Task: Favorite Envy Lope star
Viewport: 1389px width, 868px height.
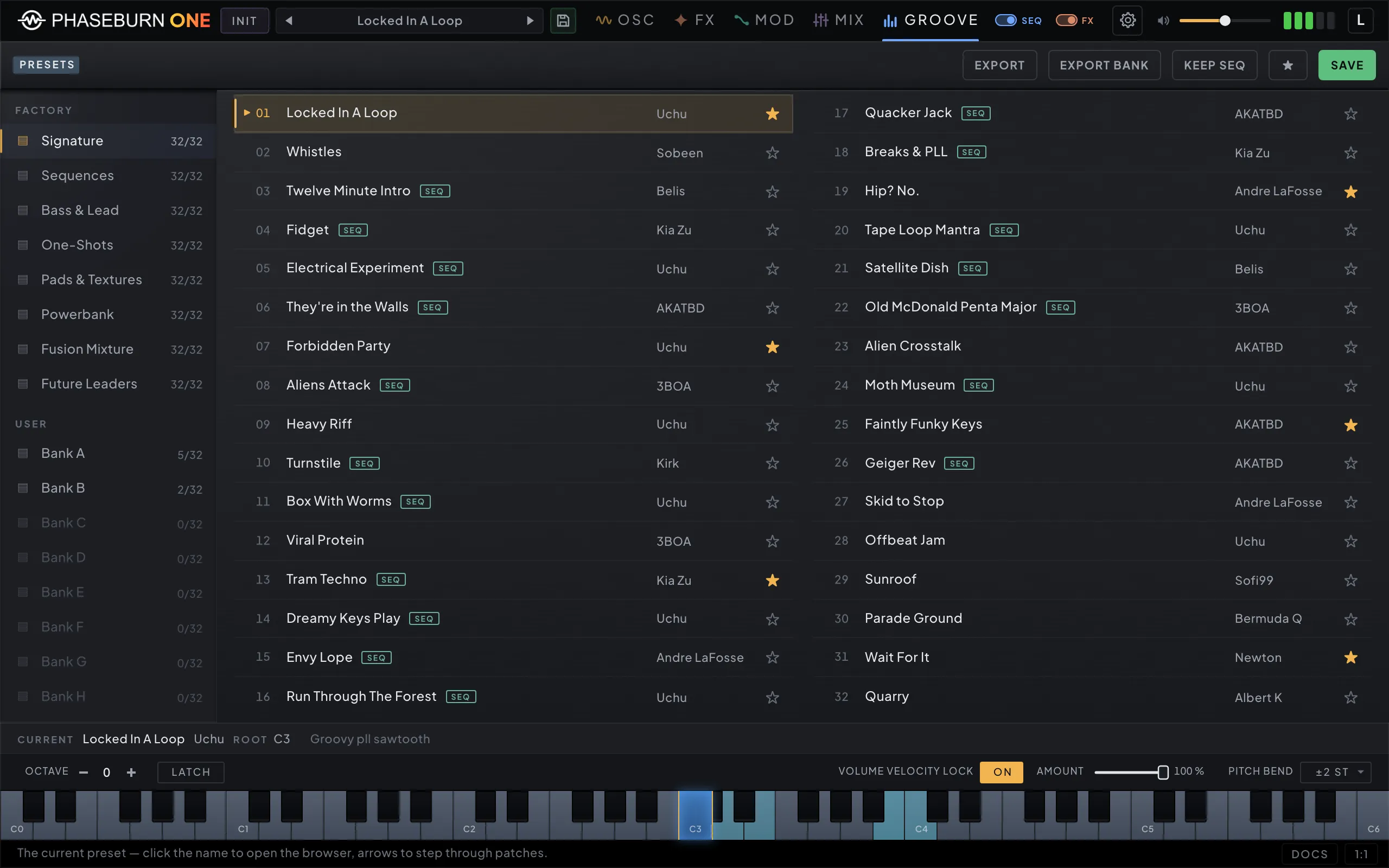Action: click(x=773, y=658)
